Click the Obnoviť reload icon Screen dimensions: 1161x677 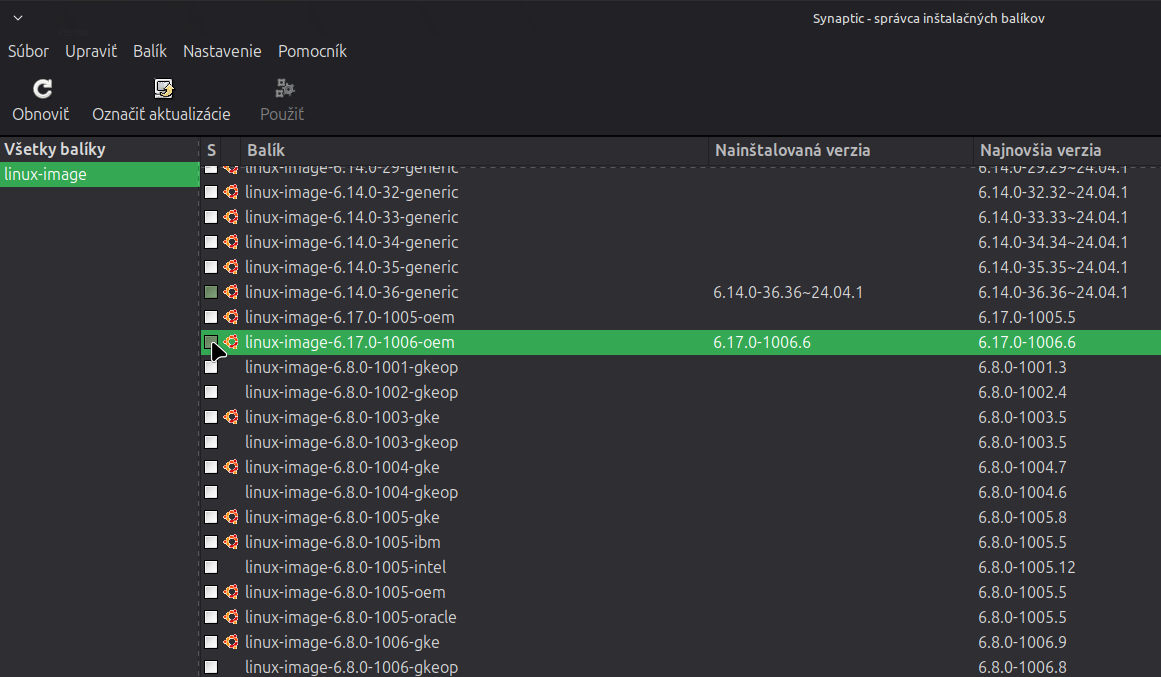pos(42,89)
